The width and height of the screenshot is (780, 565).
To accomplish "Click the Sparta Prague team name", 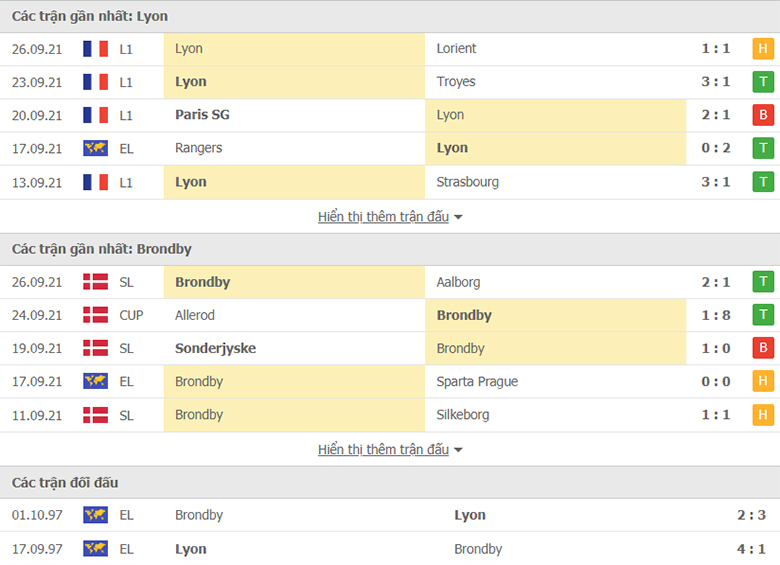I will point(477,381).
